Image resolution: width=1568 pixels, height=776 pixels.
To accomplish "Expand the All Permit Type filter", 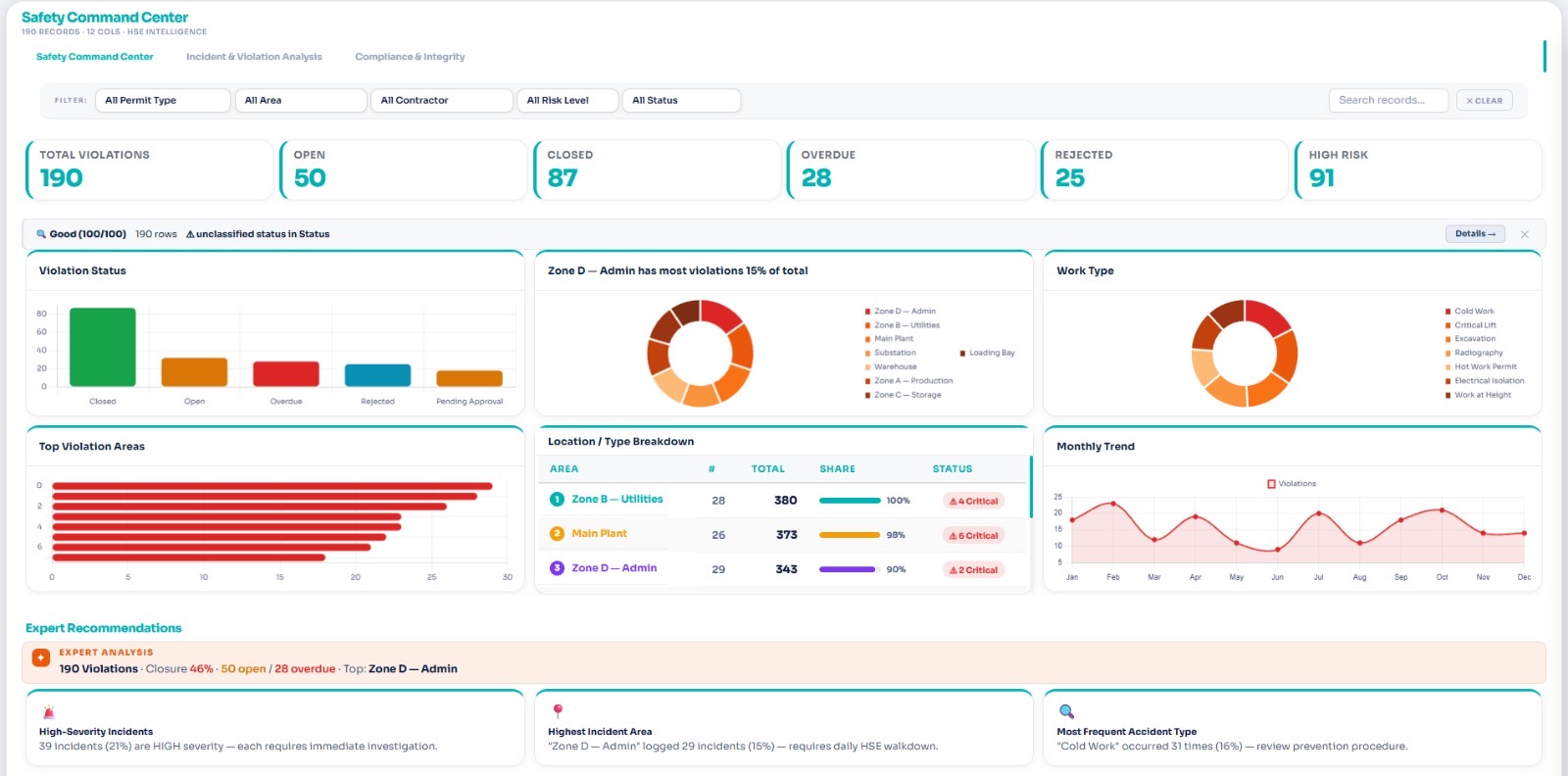I will (163, 100).
